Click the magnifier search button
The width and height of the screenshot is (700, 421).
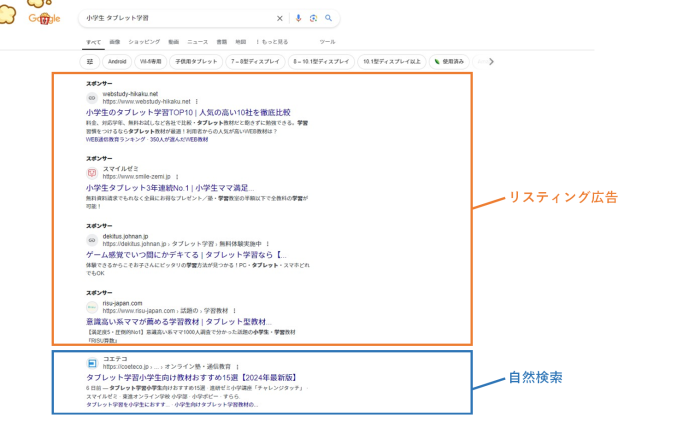tap(329, 18)
